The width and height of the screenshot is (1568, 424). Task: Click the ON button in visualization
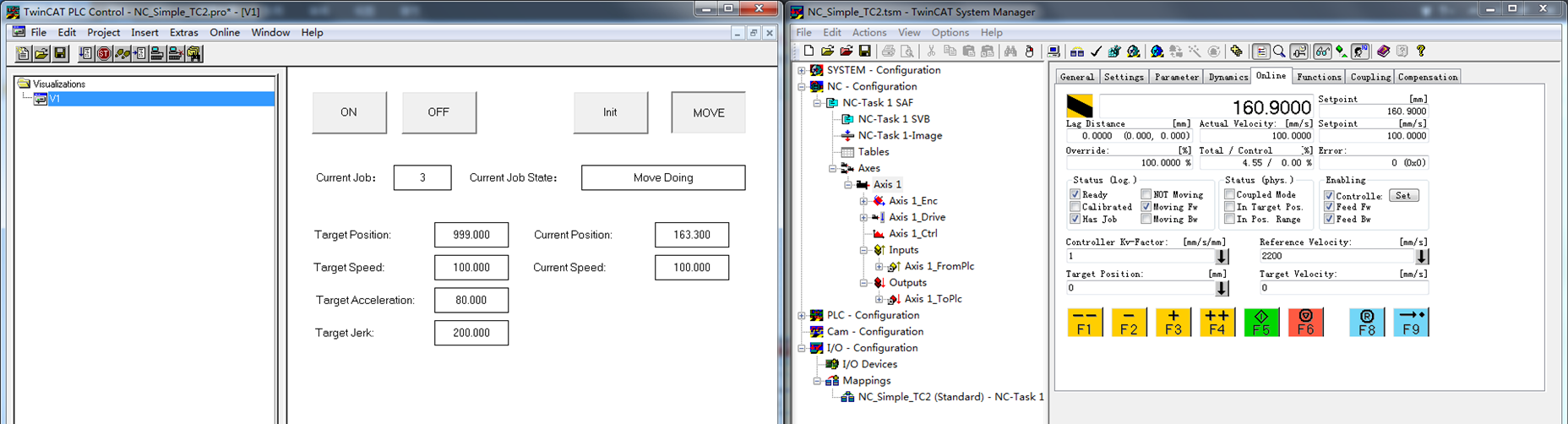tap(349, 112)
